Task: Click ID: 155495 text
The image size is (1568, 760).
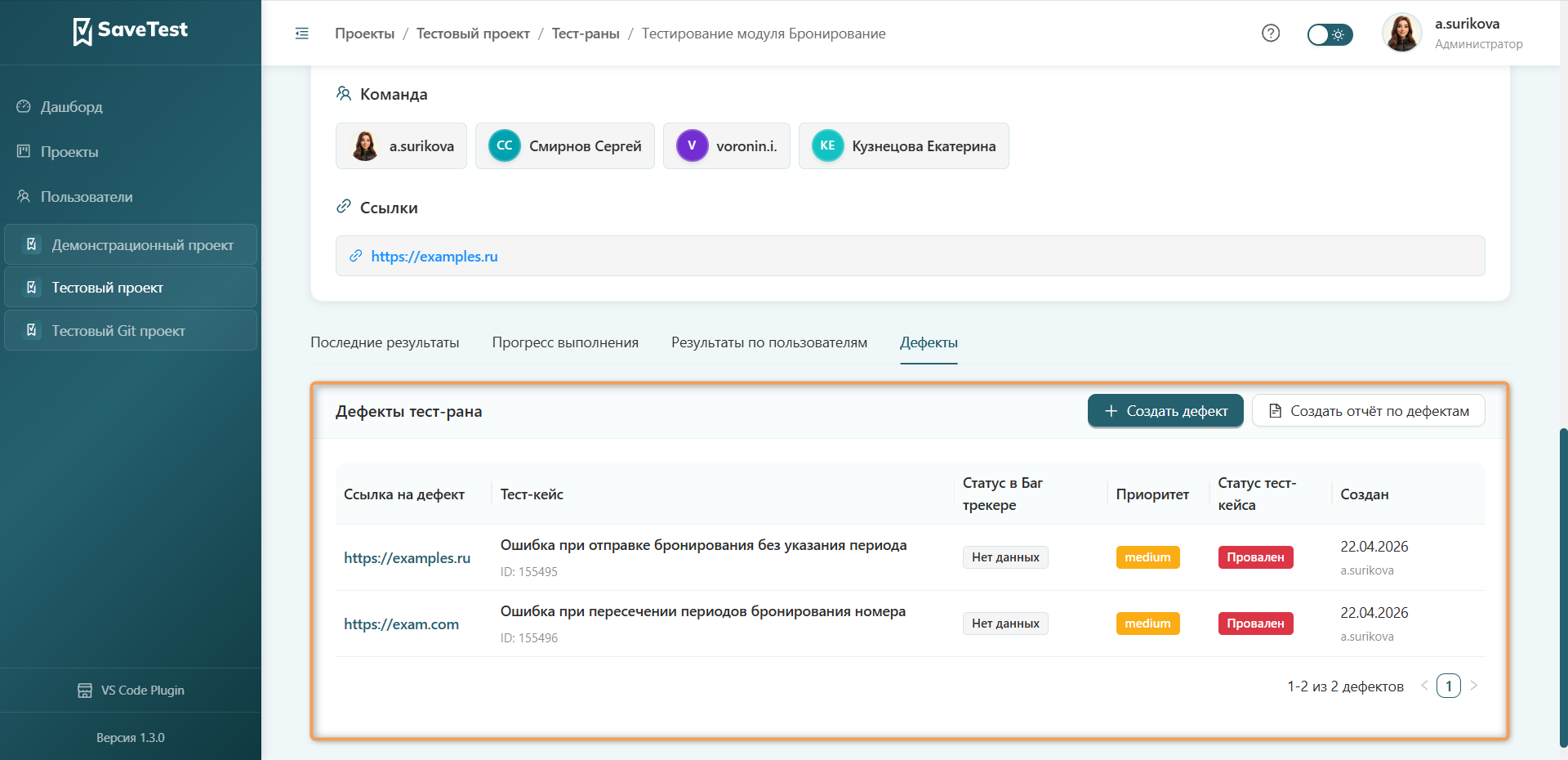Action: [529, 572]
